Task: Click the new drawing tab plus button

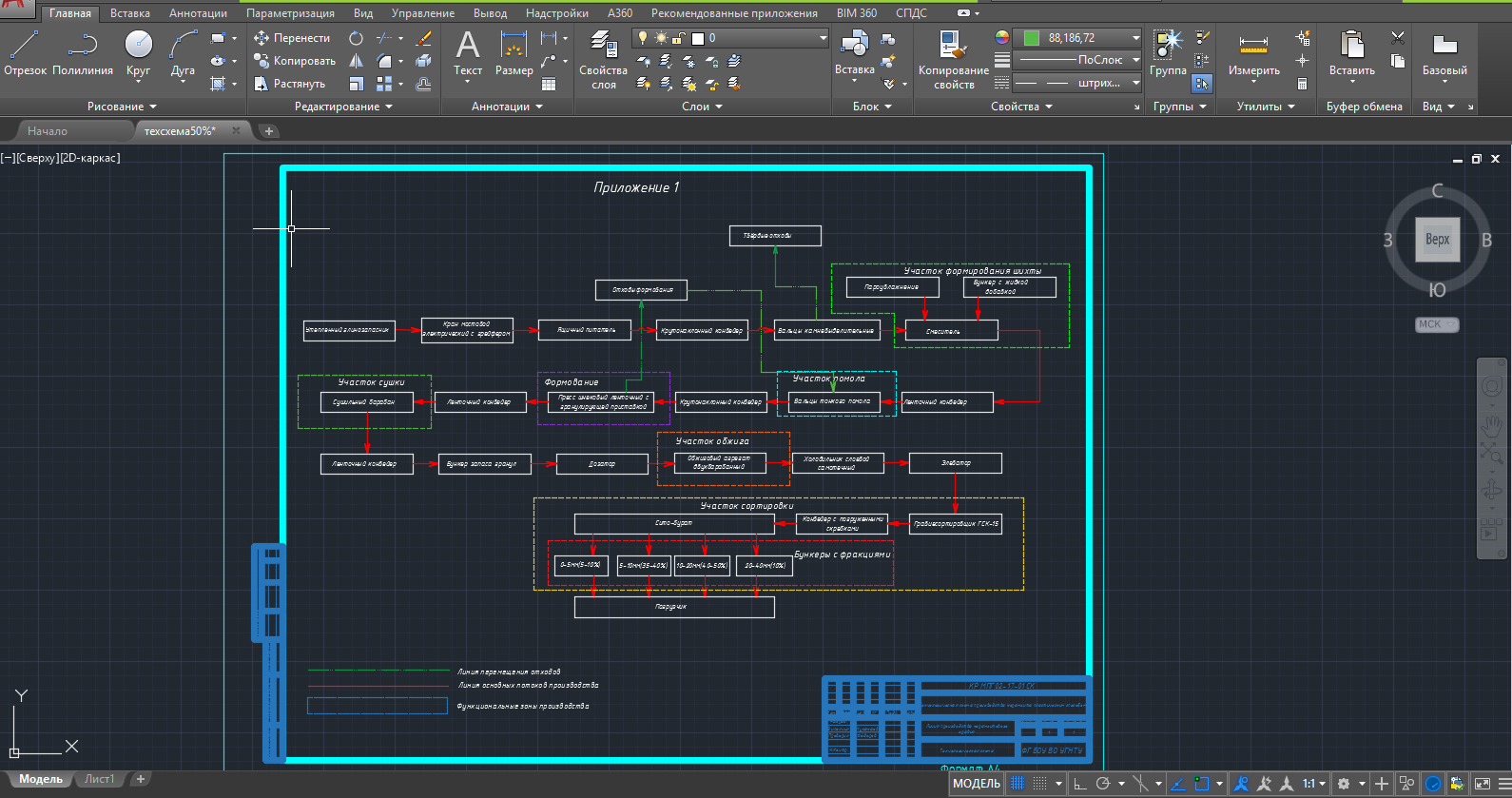Action: coord(269,131)
